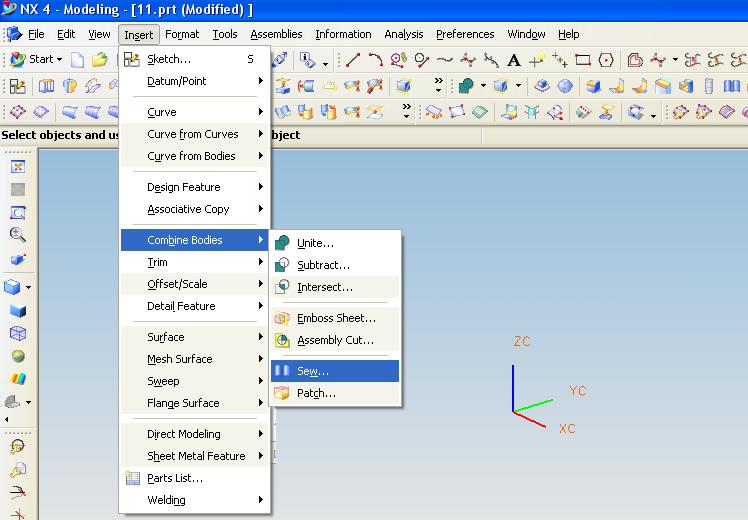Viewport: 748px width, 520px height.
Task: Open the view orientation dropdown arrow
Action: (x=29, y=402)
